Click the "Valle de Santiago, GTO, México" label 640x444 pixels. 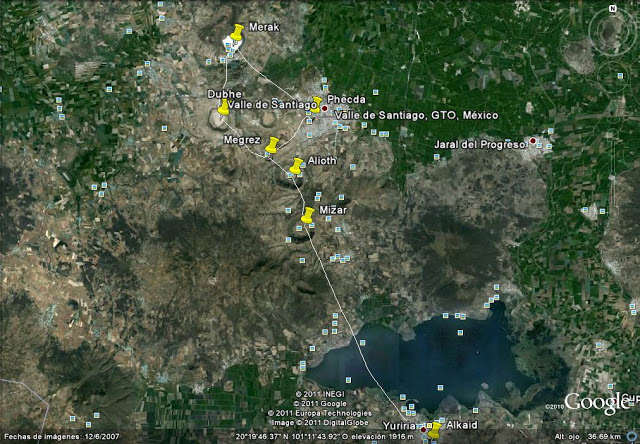[x=396, y=116]
